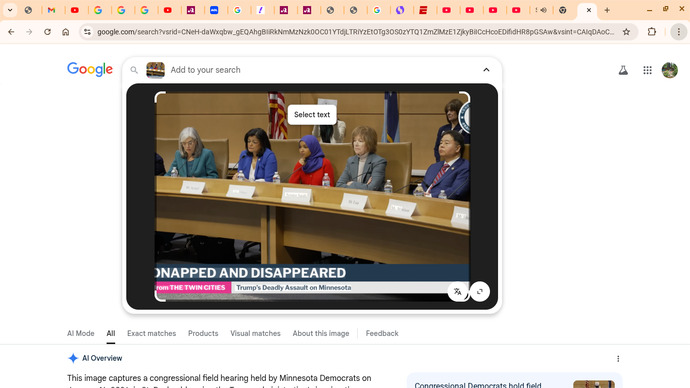Viewport: 690px width, 388px height.
Task: Click the address bar URL
Action: (x=355, y=32)
